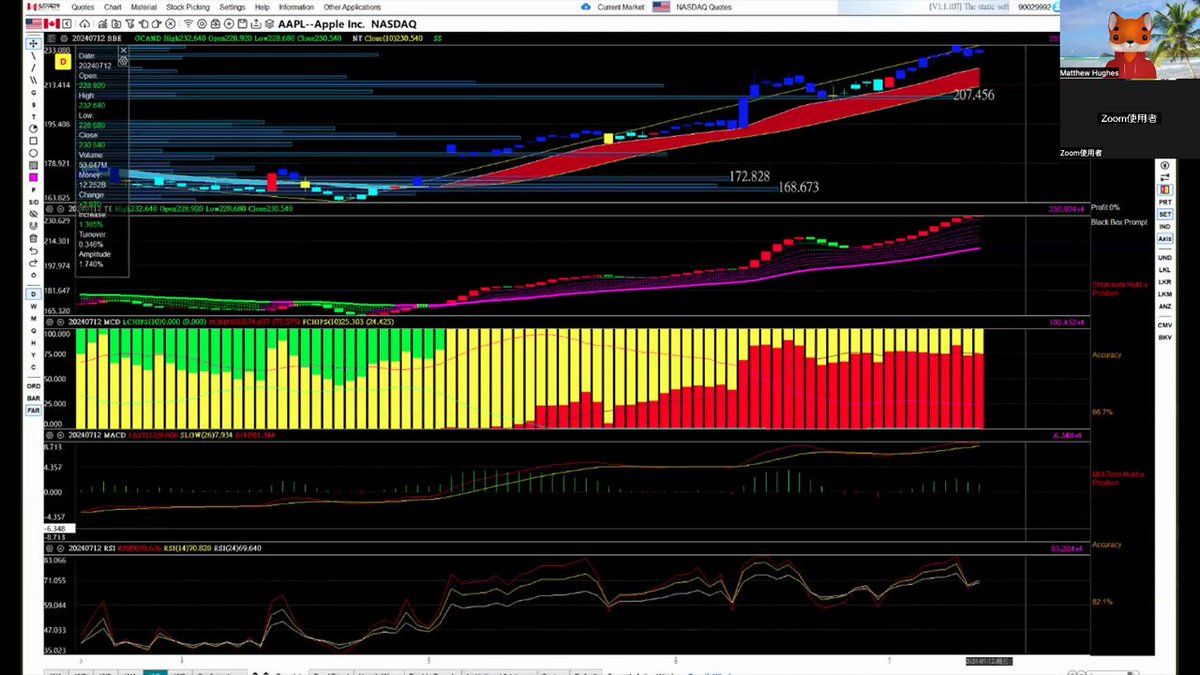Viewport: 1200px width, 675px height.
Task: Click the CMV button in right toolbar
Action: click(x=1165, y=325)
